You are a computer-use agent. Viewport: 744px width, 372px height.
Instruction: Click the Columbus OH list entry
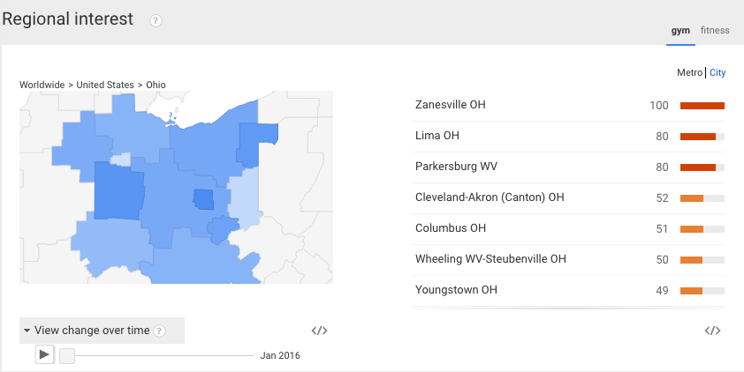point(568,229)
